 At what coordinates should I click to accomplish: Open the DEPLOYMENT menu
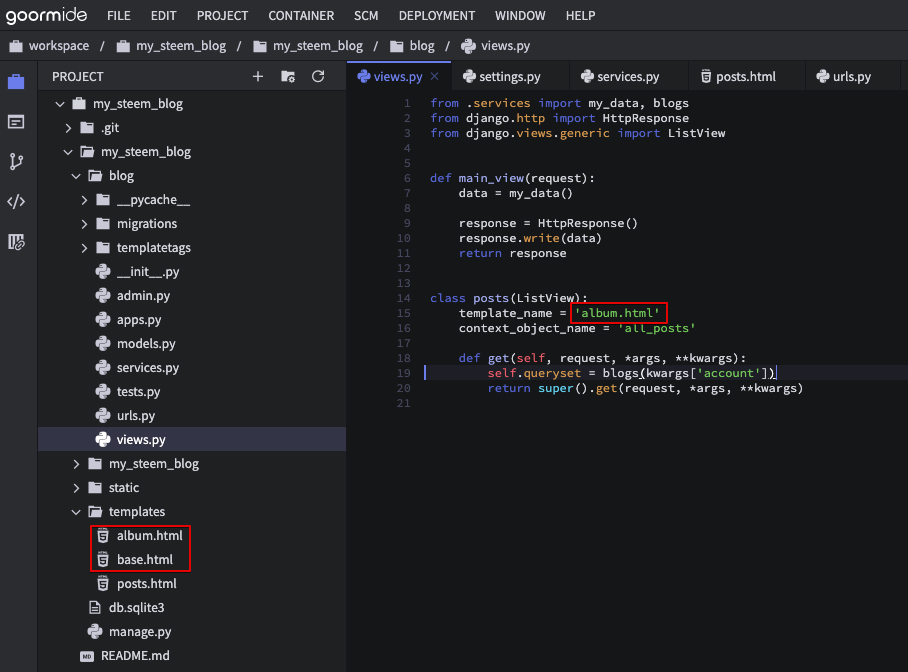point(437,16)
